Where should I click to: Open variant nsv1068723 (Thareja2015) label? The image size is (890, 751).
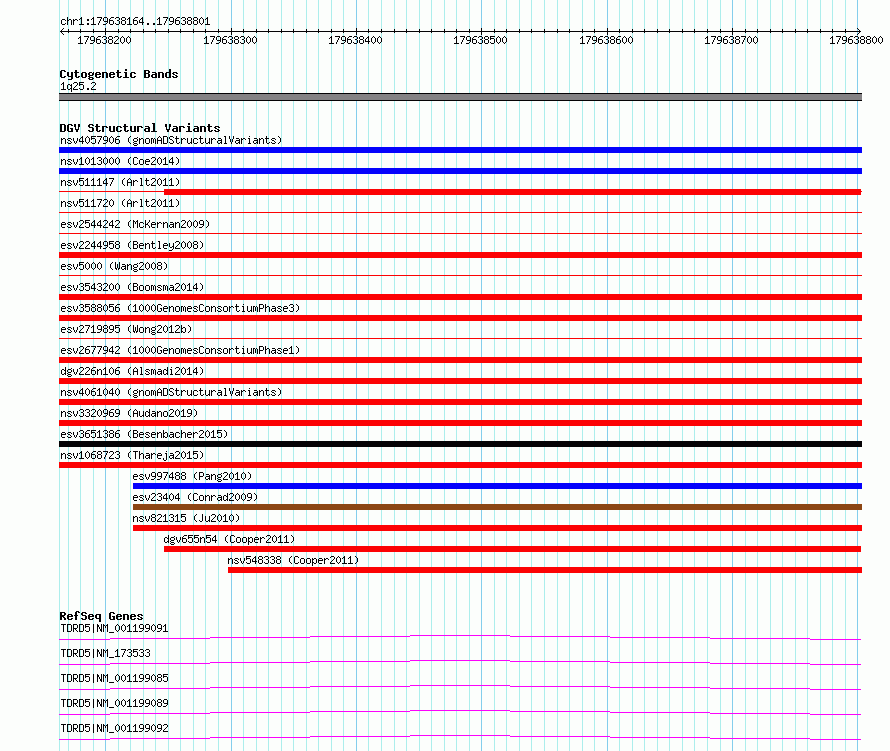[x=132, y=455]
